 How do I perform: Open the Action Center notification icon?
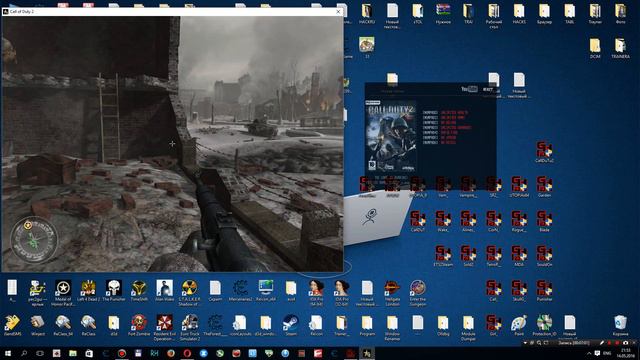click(x=598, y=353)
